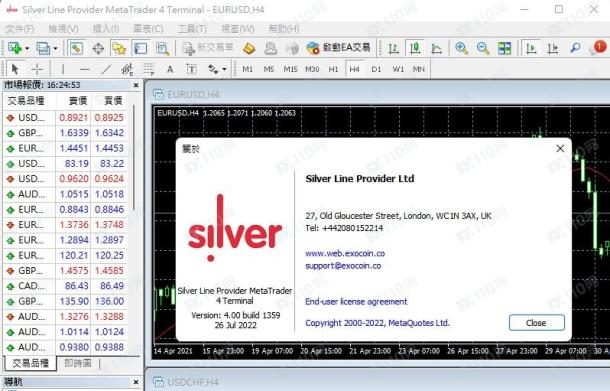Image resolution: width=610 pixels, height=391 pixels.
Task: Select the horizontal line drawing tool
Action: tap(84, 69)
